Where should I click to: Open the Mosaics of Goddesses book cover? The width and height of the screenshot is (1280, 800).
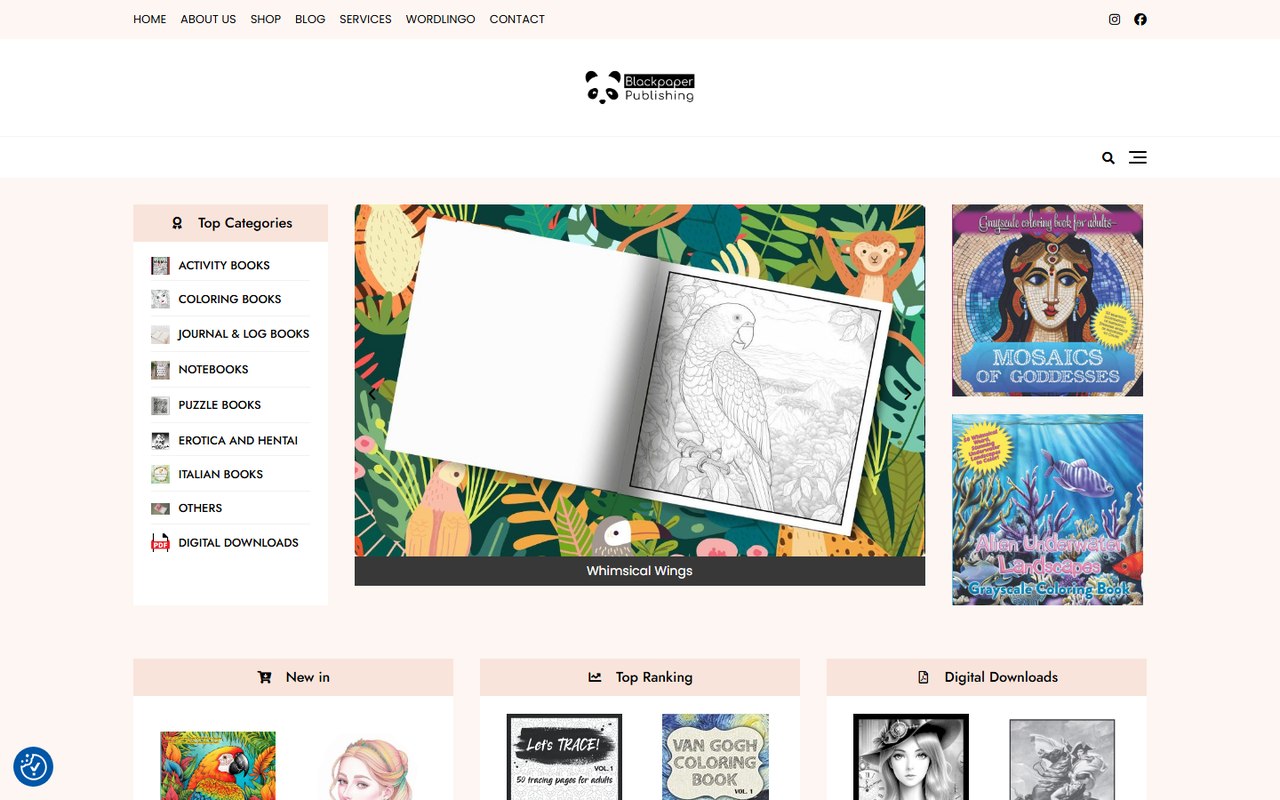1047,300
